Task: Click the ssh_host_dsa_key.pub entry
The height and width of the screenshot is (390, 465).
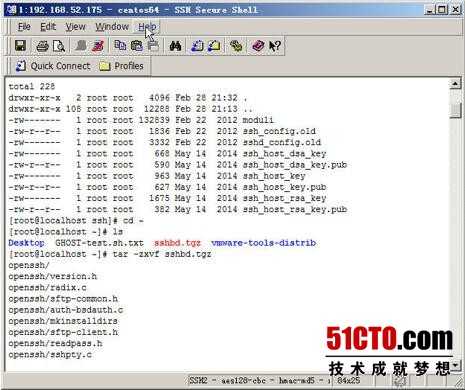Action: [295, 165]
